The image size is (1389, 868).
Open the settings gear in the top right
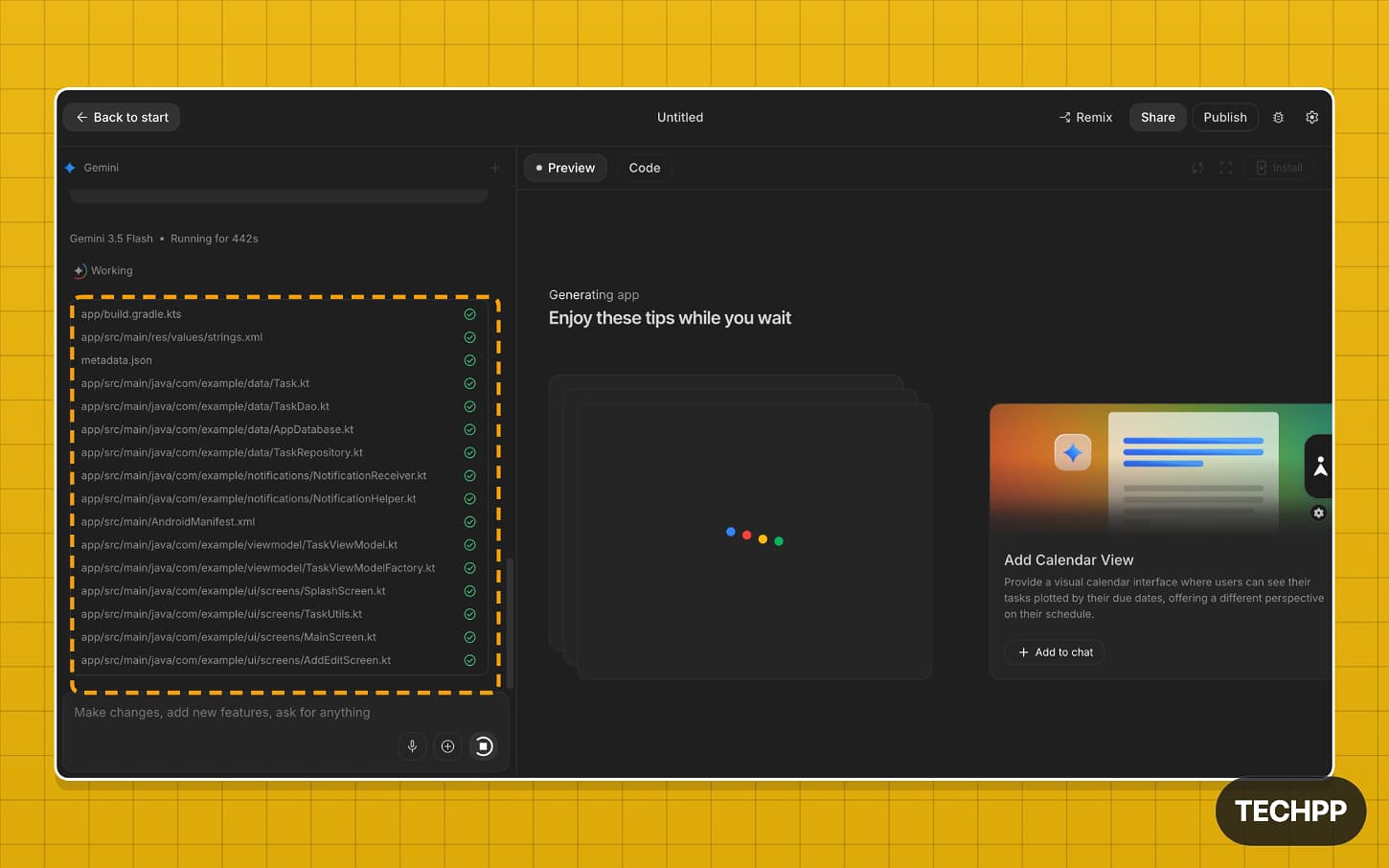coord(1312,117)
